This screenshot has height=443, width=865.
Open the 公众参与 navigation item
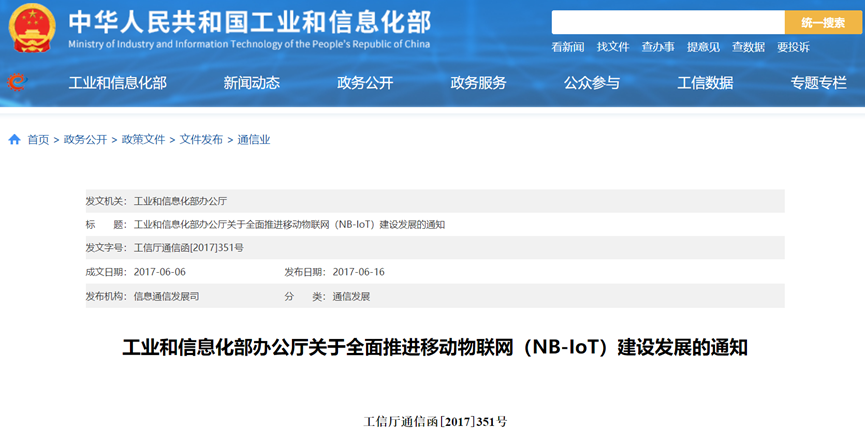pyautogui.click(x=591, y=83)
